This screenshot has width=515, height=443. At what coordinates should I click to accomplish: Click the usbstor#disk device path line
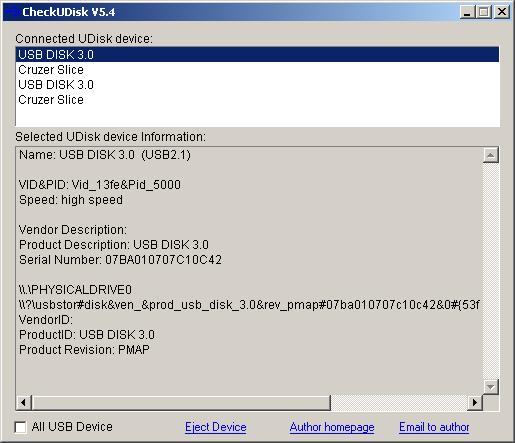point(249,305)
